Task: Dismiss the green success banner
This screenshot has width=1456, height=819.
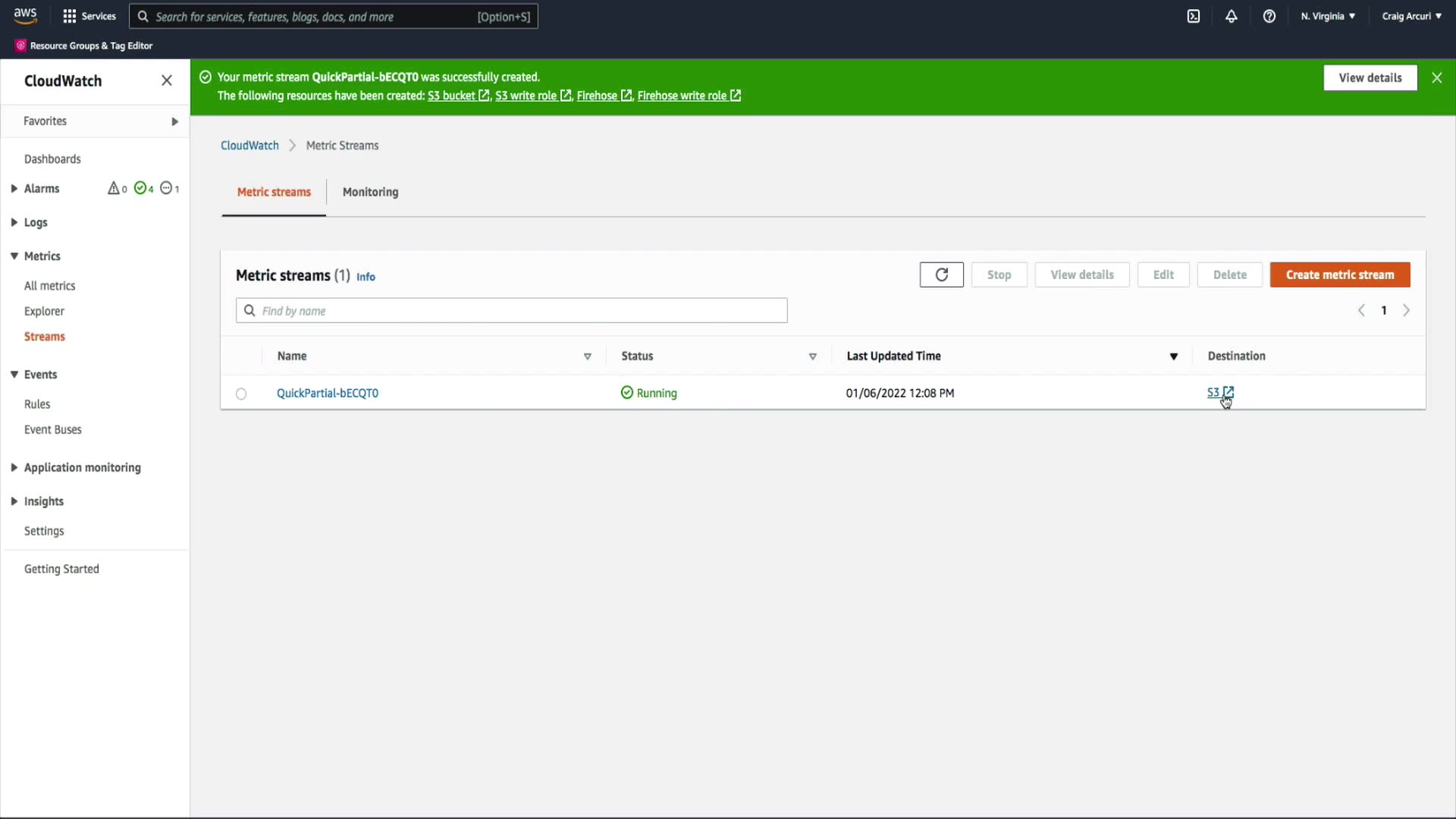Action: click(x=1436, y=77)
